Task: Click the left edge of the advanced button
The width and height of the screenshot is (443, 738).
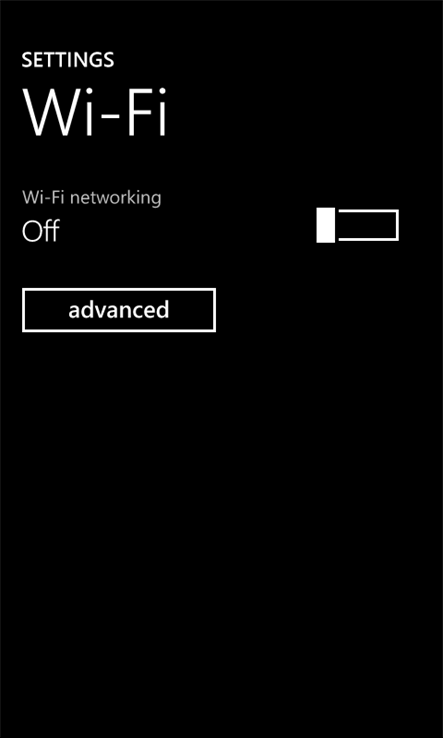Action: [x=24, y=310]
